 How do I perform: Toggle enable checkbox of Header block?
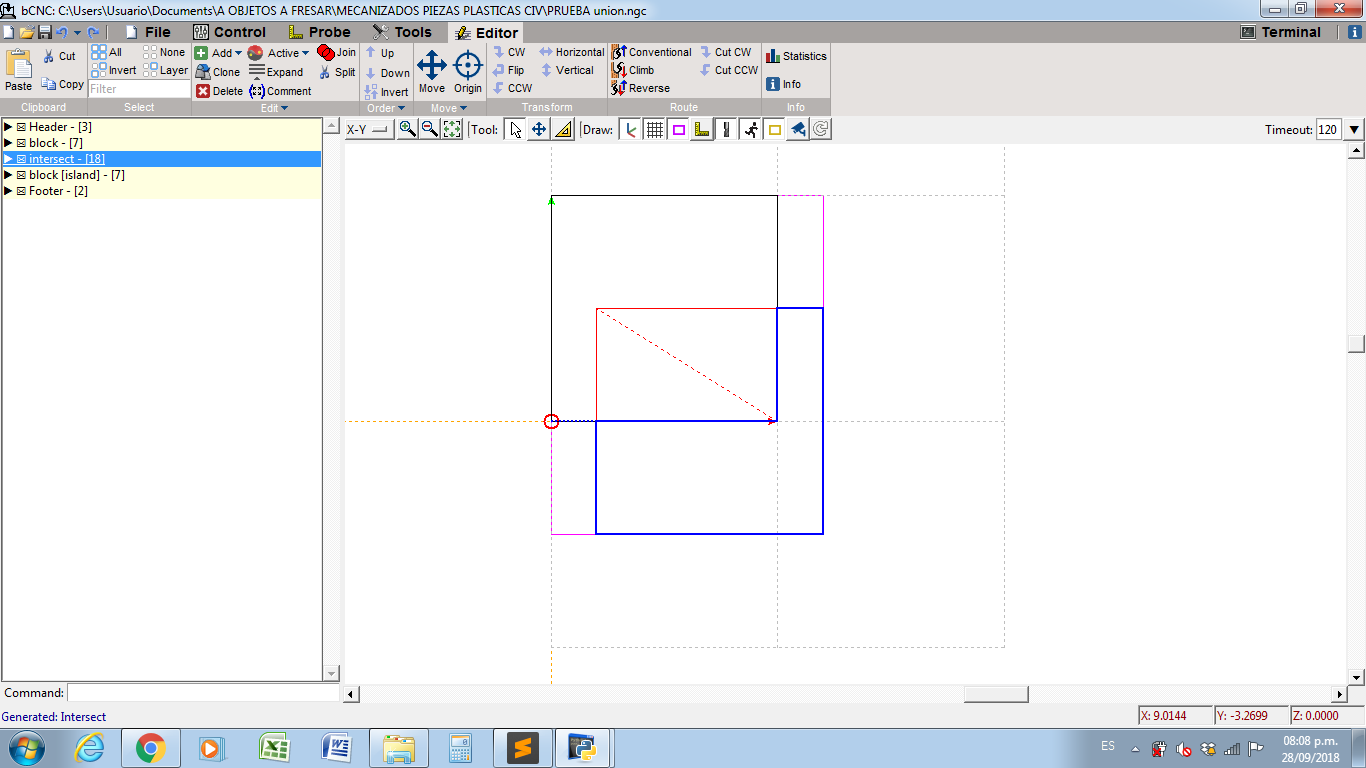pyautogui.click(x=21, y=127)
